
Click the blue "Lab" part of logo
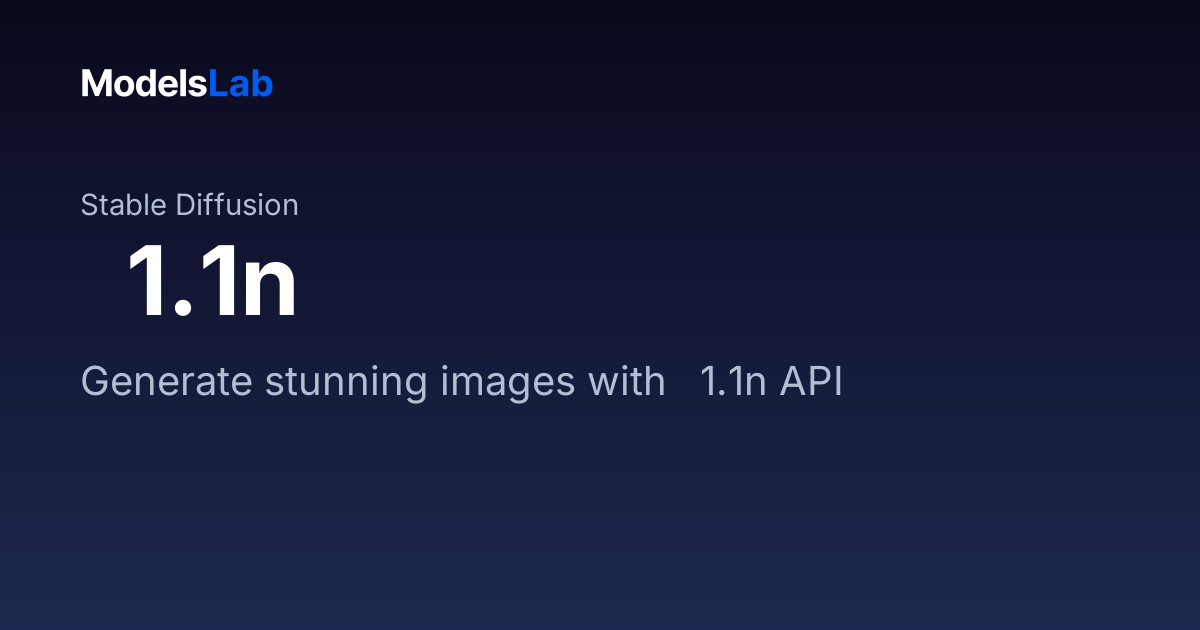[240, 84]
